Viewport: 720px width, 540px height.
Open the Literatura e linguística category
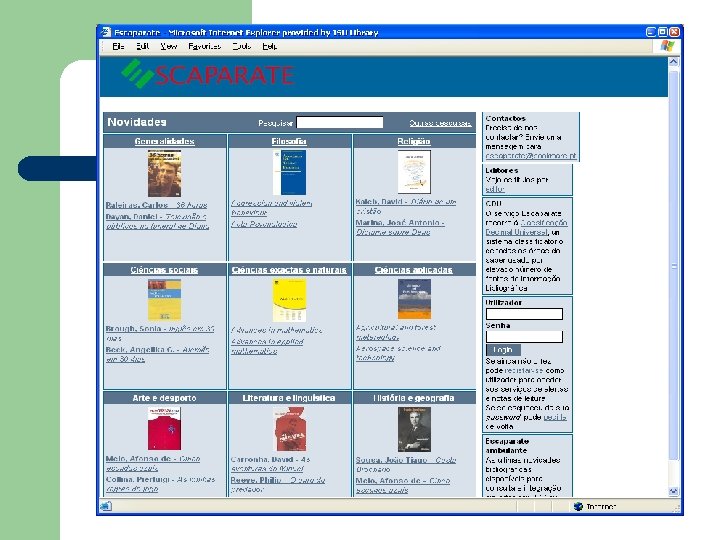pyautogui.click(x=289, y=398)
